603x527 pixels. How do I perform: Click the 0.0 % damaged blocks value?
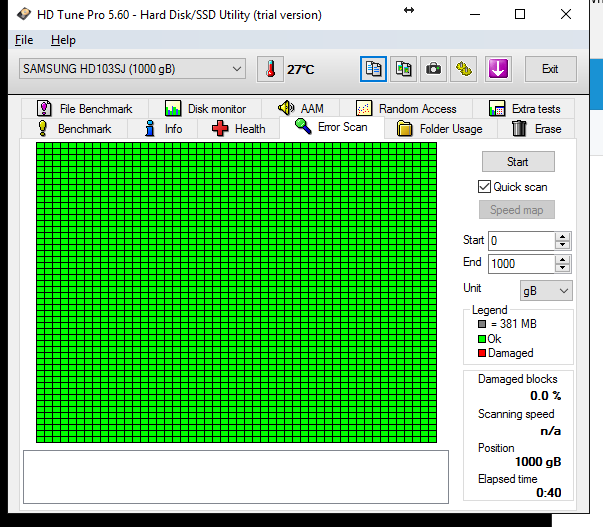coord(545,396)
